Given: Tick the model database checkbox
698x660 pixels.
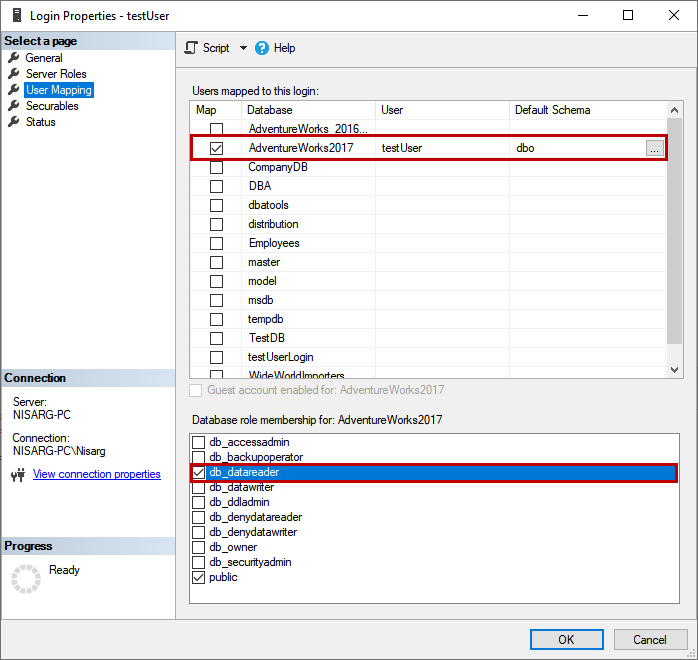Looking at the screenshot, I should (x=216, y=281).
